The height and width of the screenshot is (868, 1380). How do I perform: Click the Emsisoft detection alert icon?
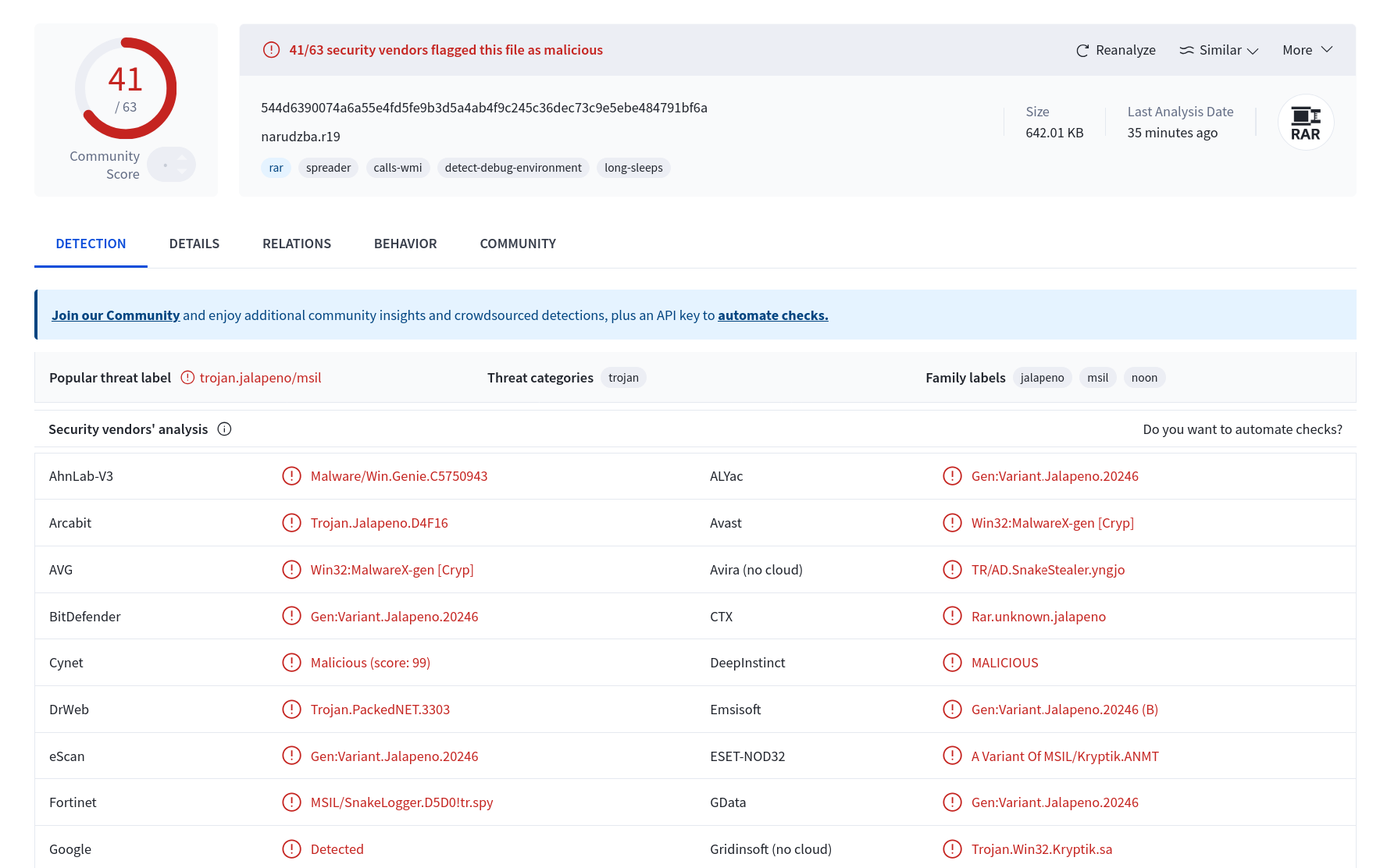[x=952, y=710]
